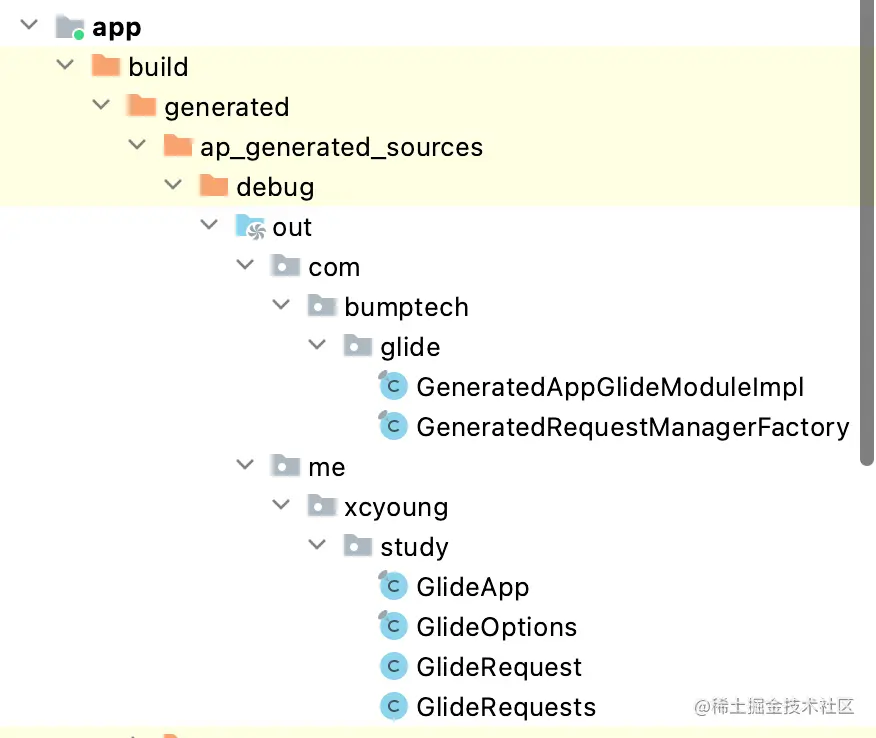This screenshot has width=876, height=738.
Task: Select the GlideOptions file name
Action: pos(497,627)
